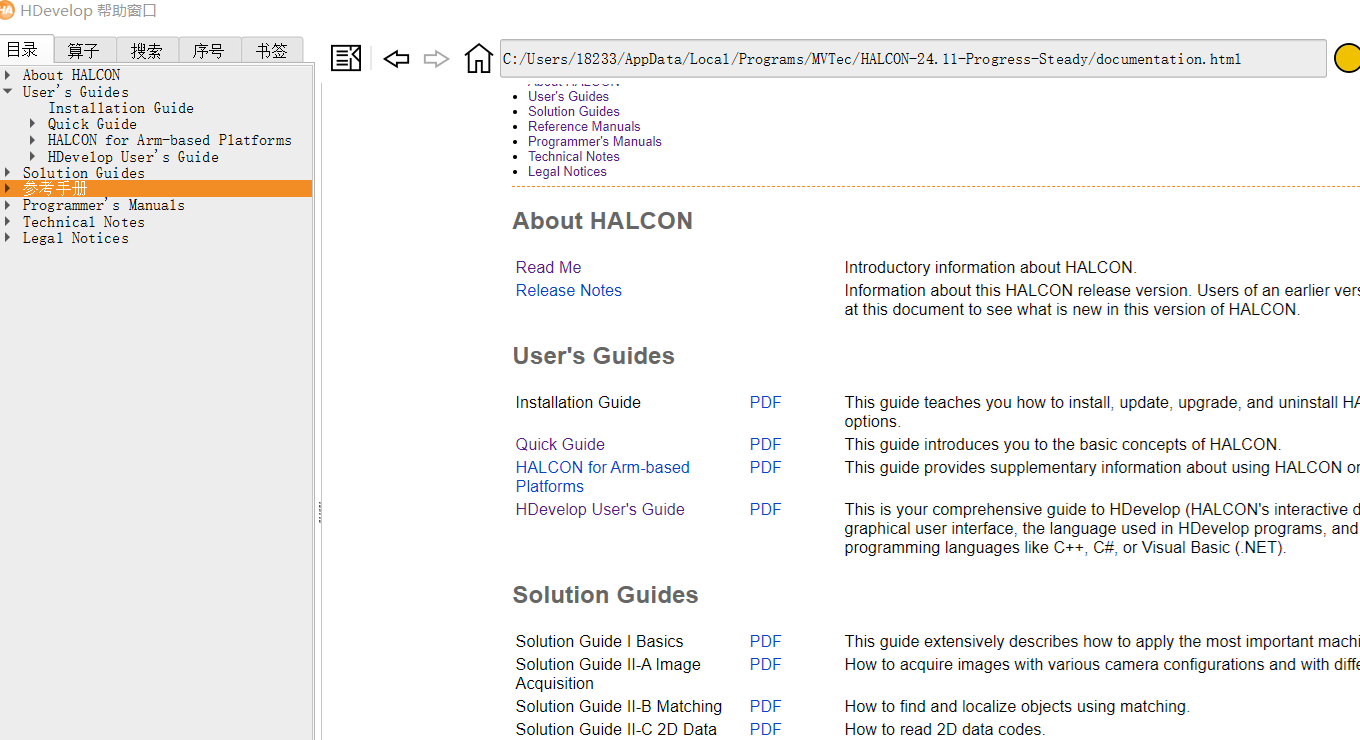This screenshot has height=740, width=1360.
Task: Open the PDF for HALCON for Arm-based Platforms
Action: pos(766,468)
